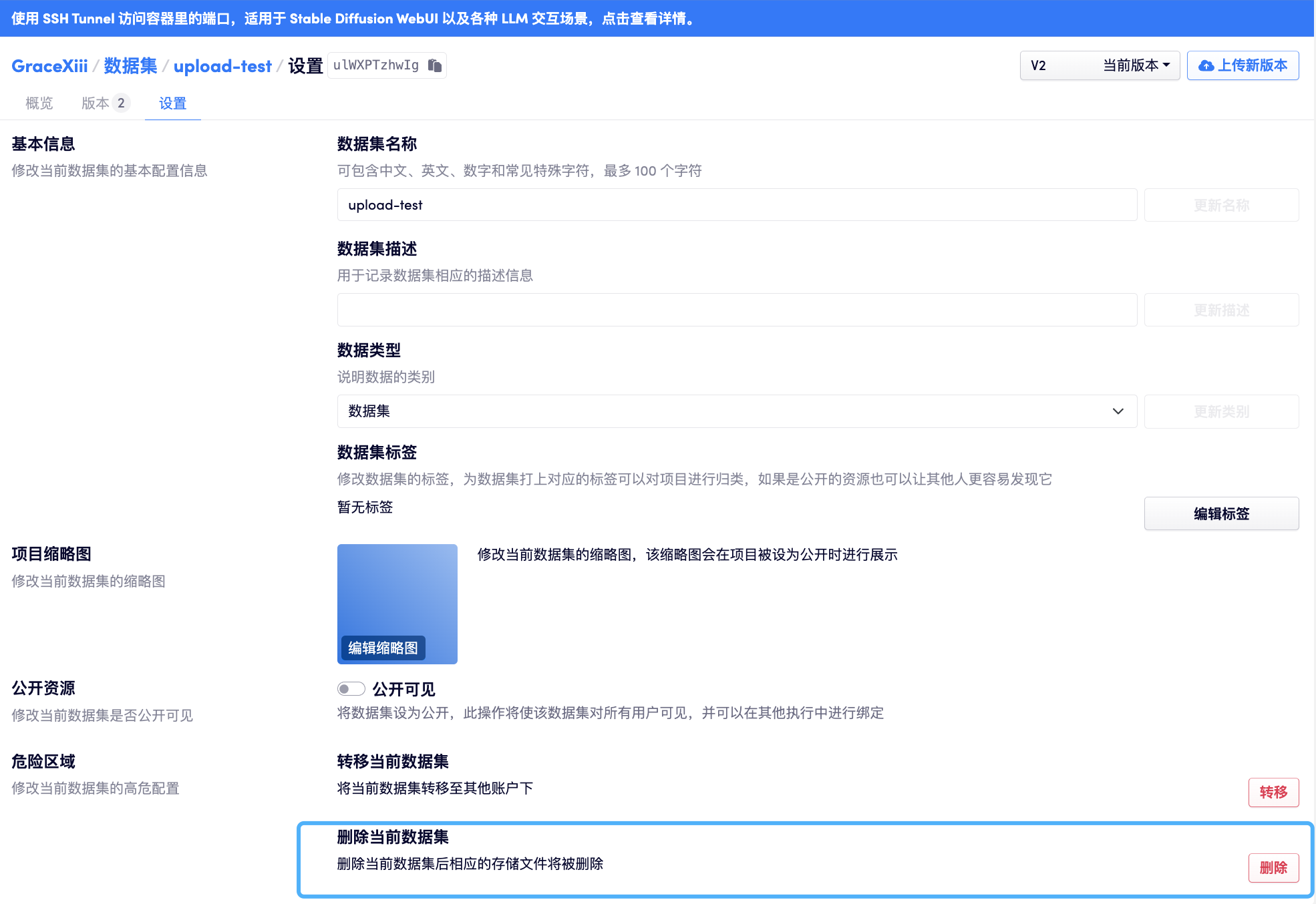Viewport: 1316px width, 904px height.
Task: Switch to the 概览 tab
Action: [39, 103]
